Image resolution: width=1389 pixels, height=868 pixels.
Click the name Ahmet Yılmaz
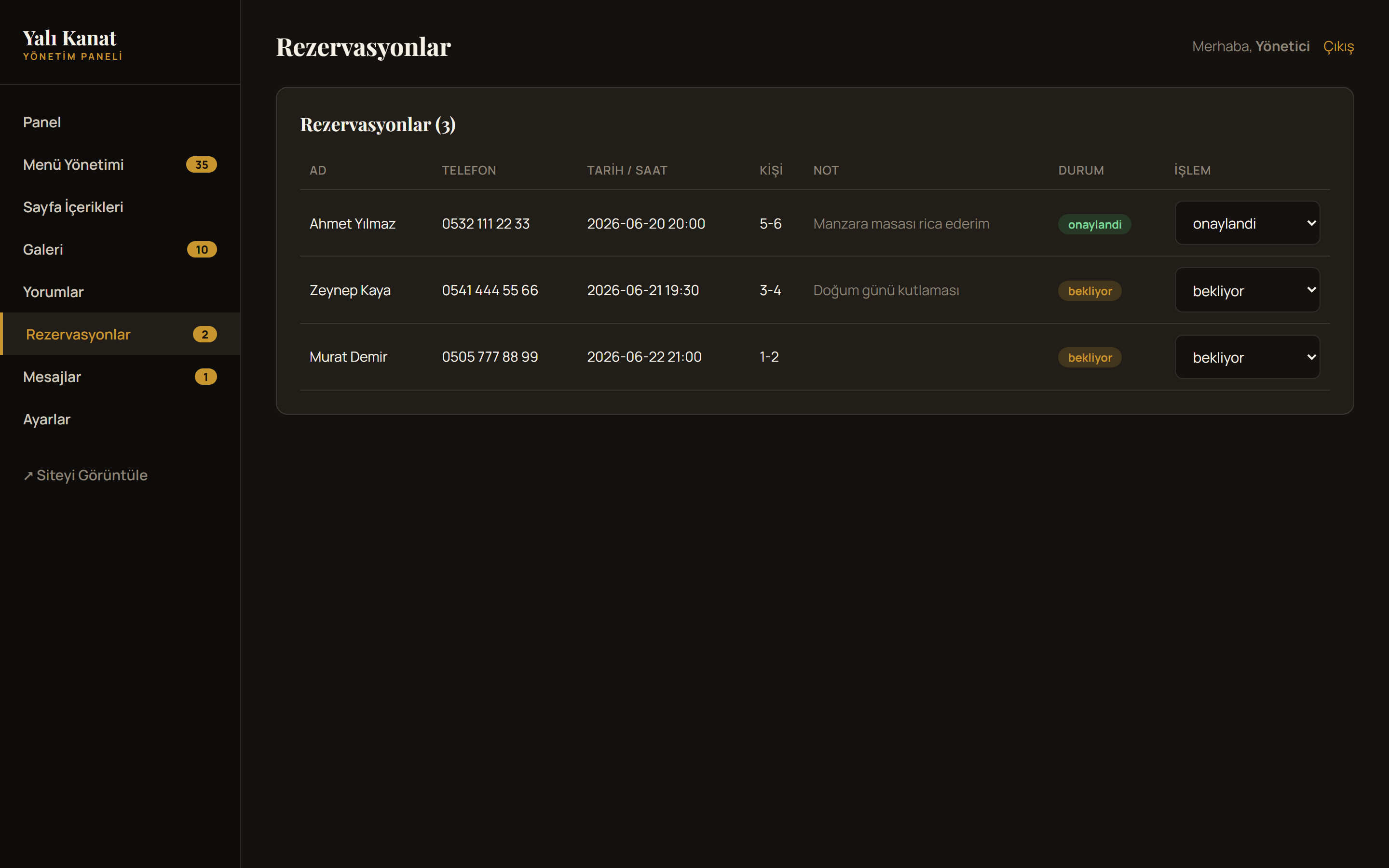(x=353, y=224)
